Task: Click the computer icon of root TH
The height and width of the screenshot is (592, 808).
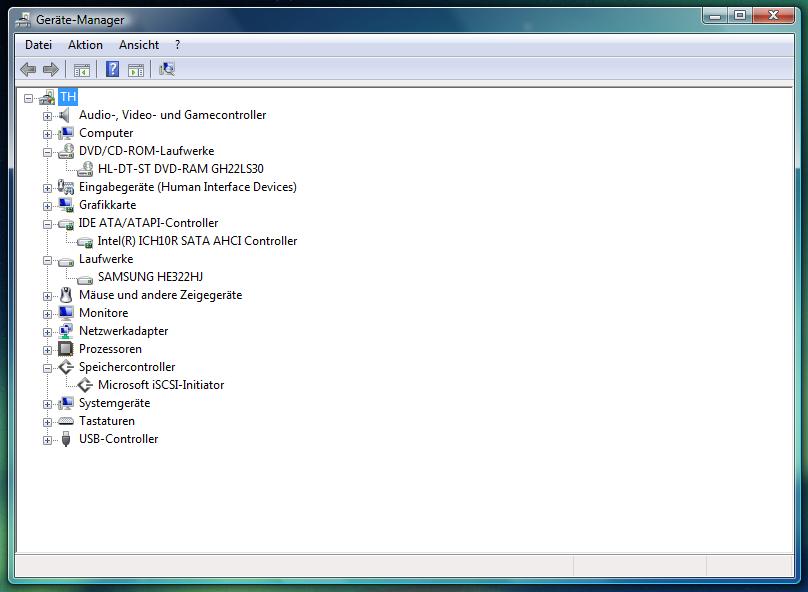Action: click(x=47, y=97)
